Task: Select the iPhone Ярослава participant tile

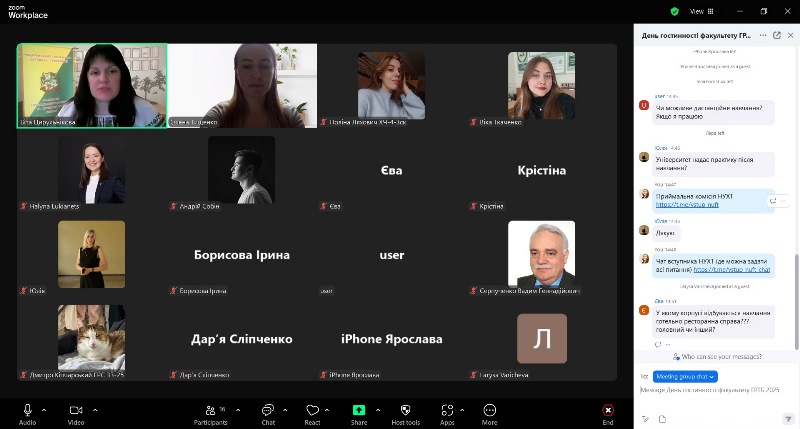Action: pos(392,339)
